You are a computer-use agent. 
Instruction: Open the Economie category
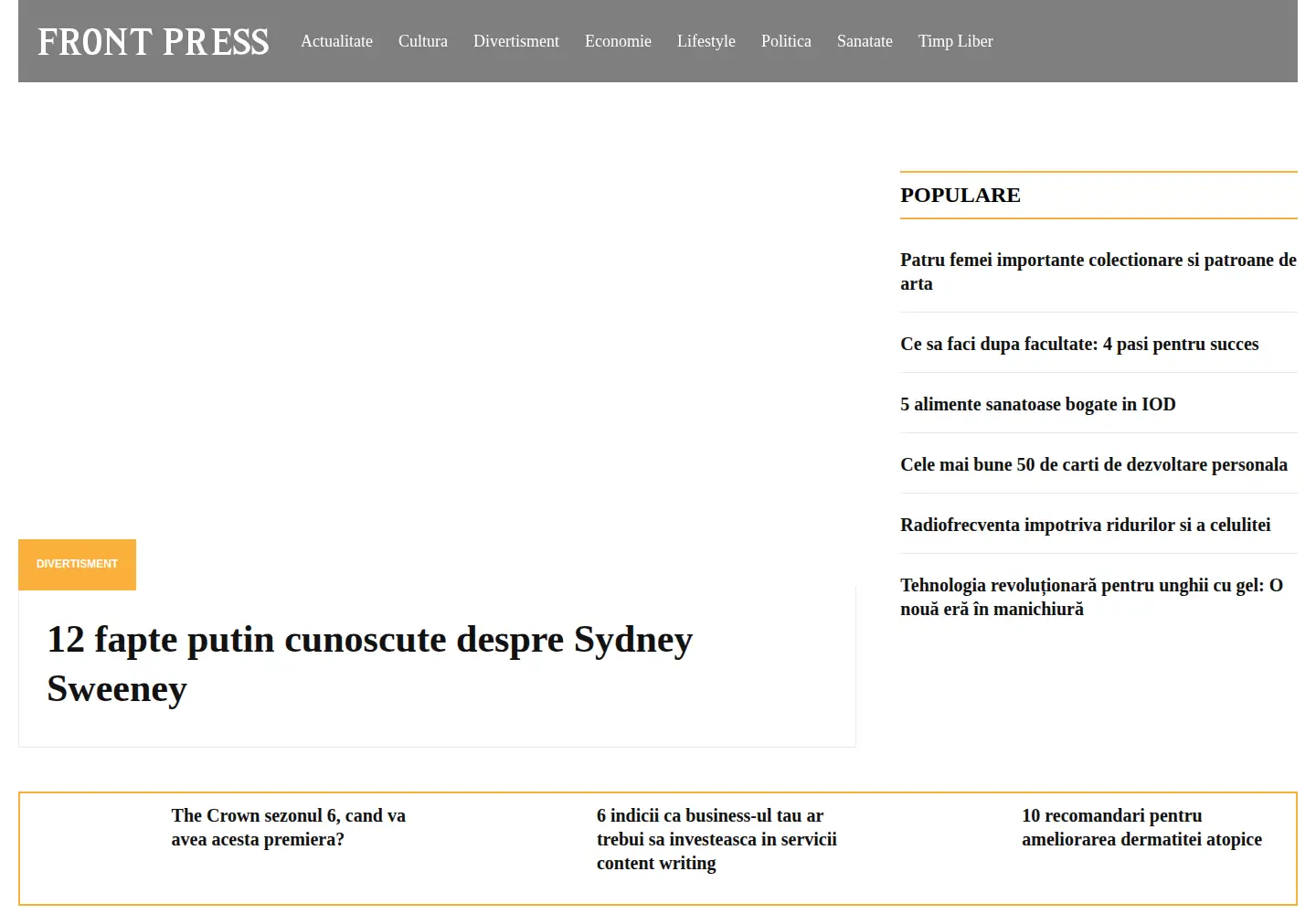pos(618,41)
